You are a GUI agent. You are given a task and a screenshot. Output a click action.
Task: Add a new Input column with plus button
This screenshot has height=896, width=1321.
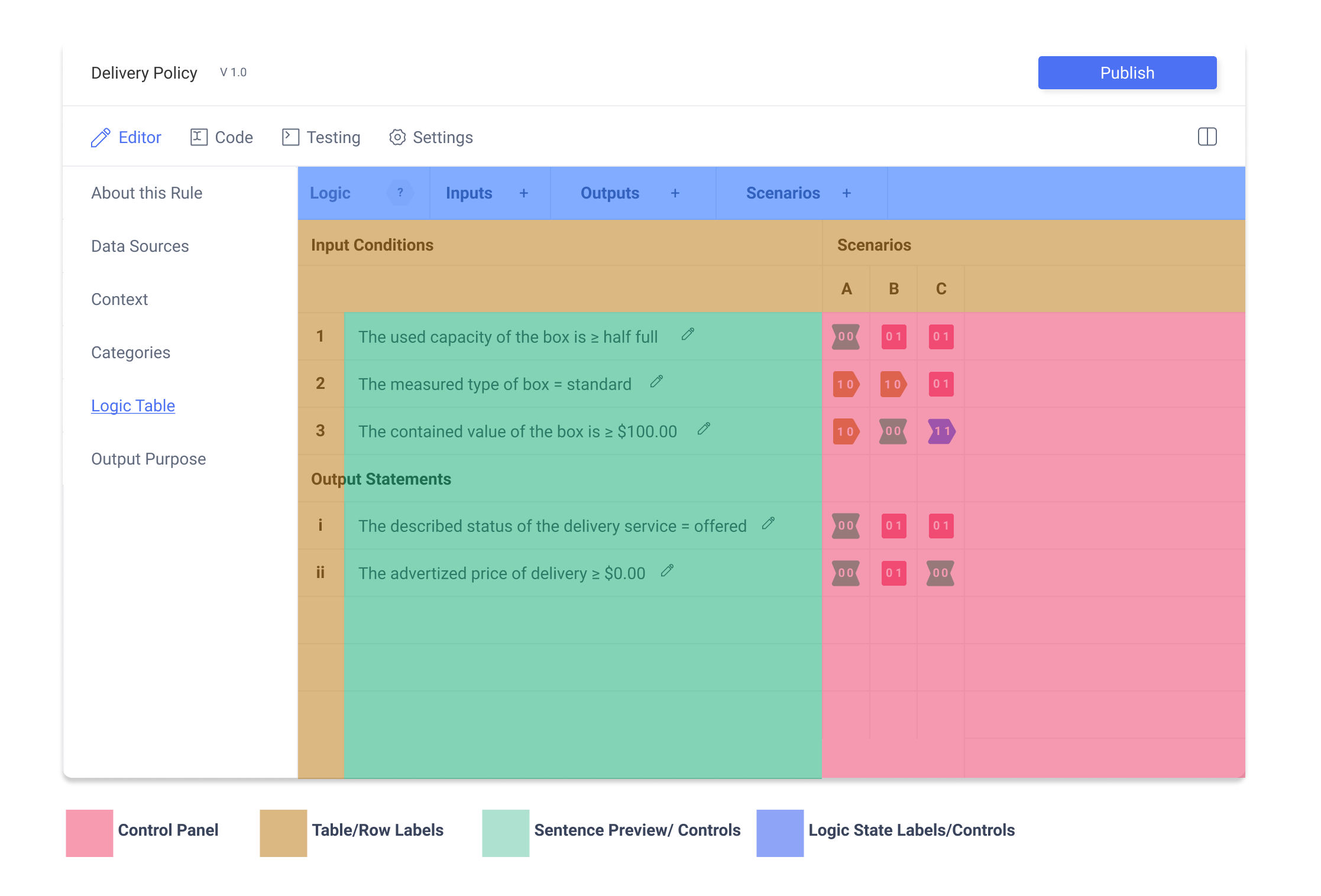[525, 193]
